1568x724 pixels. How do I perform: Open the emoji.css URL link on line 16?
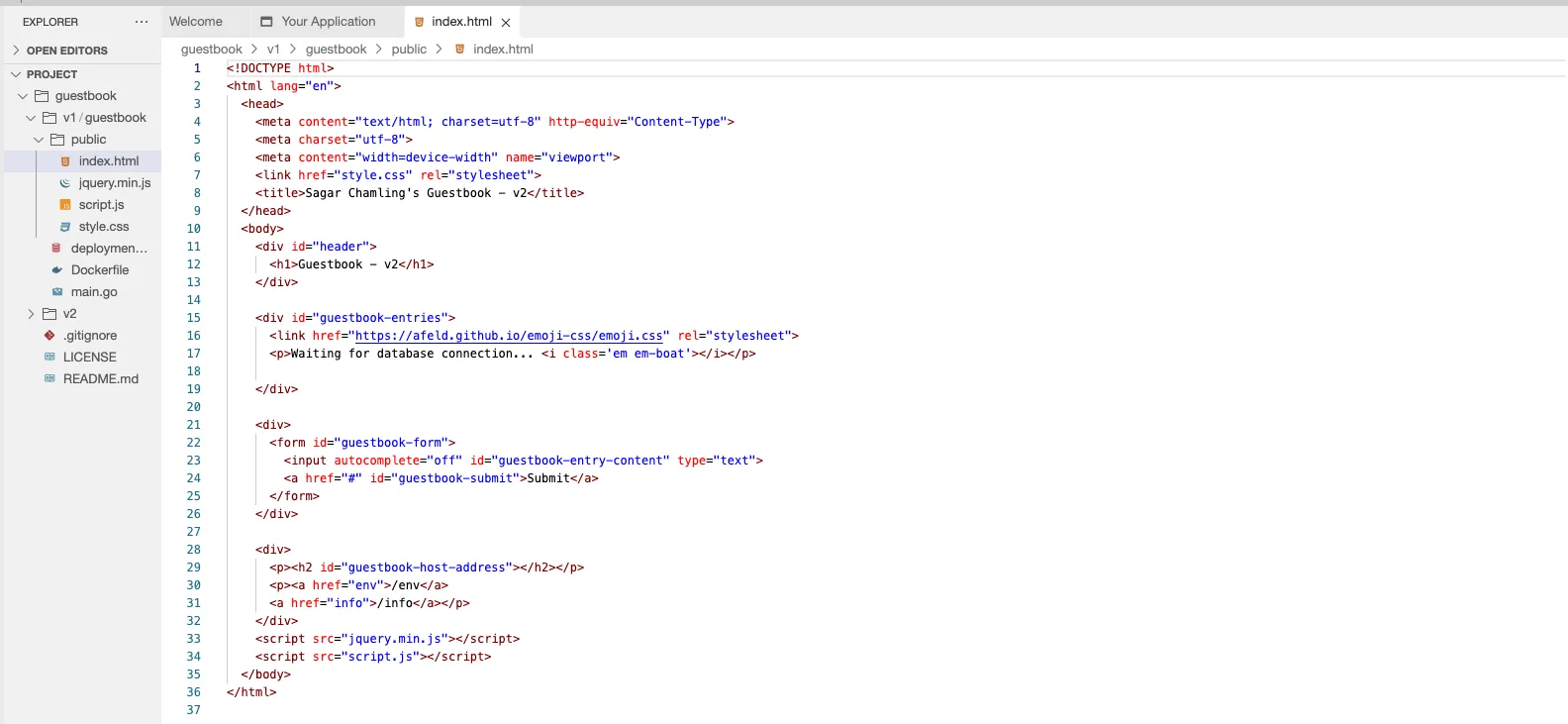click(509, 336)
